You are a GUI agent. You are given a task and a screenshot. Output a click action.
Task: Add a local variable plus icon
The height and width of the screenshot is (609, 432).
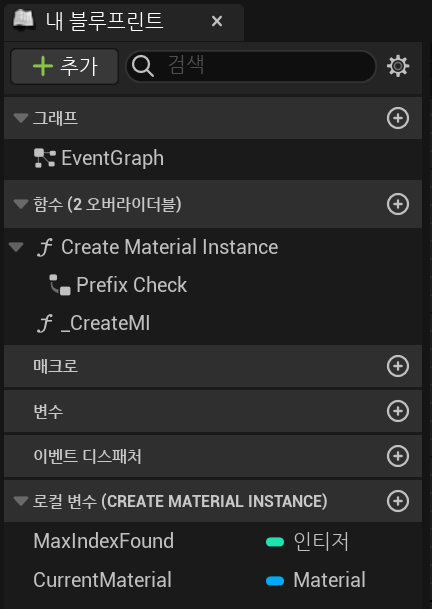(x=398, y=501)
